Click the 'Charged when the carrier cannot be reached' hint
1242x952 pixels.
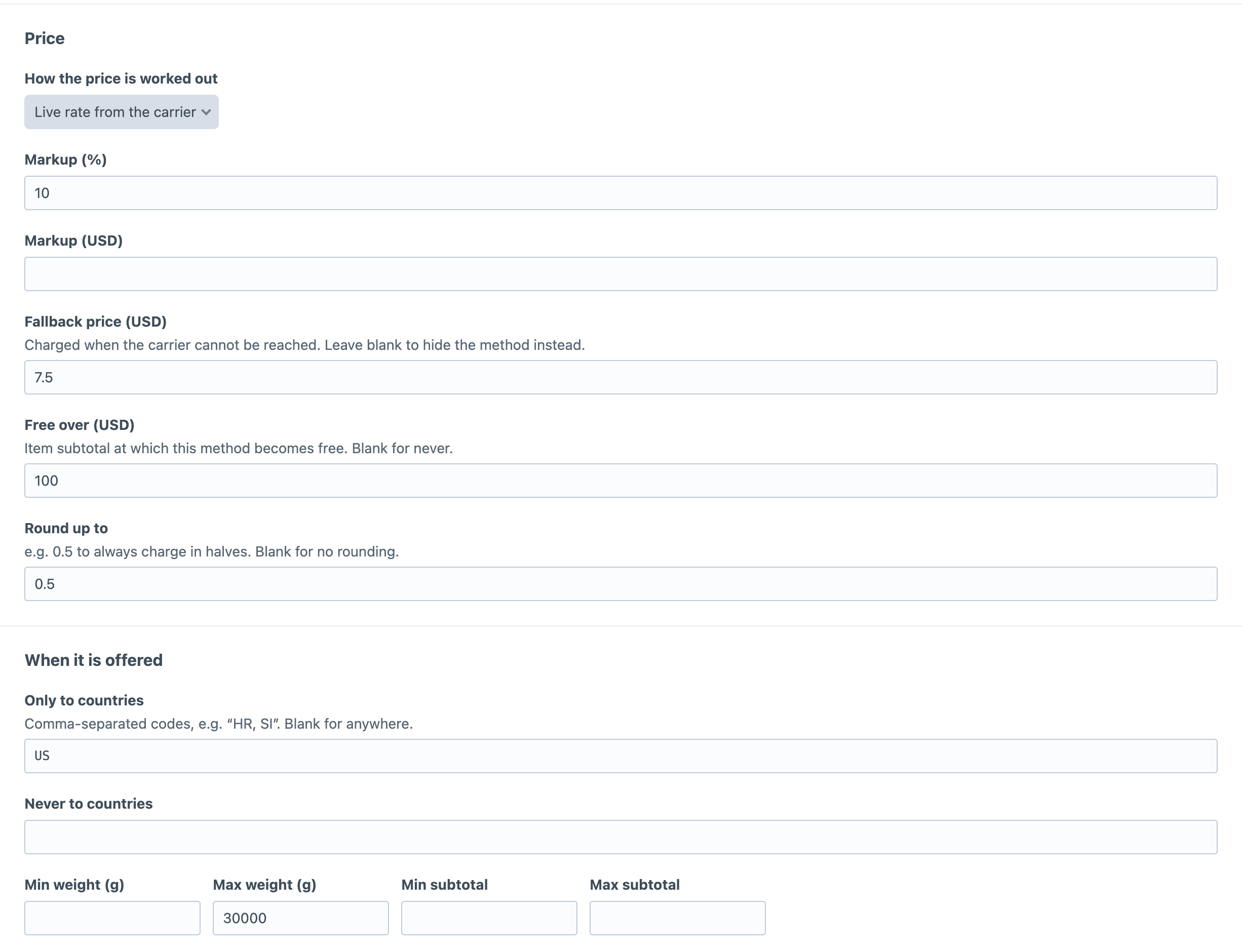click(304, 345)
